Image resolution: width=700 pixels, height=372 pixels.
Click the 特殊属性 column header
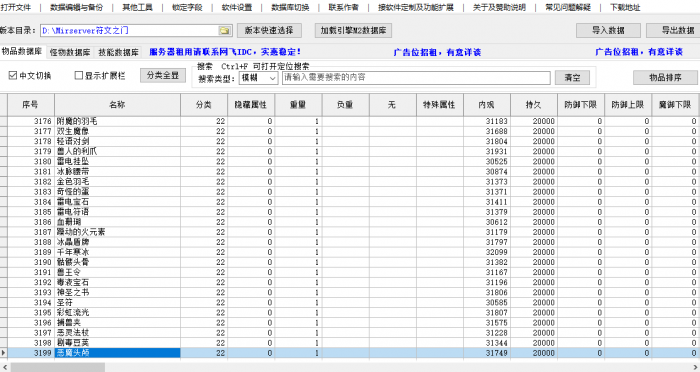point(440,104)
